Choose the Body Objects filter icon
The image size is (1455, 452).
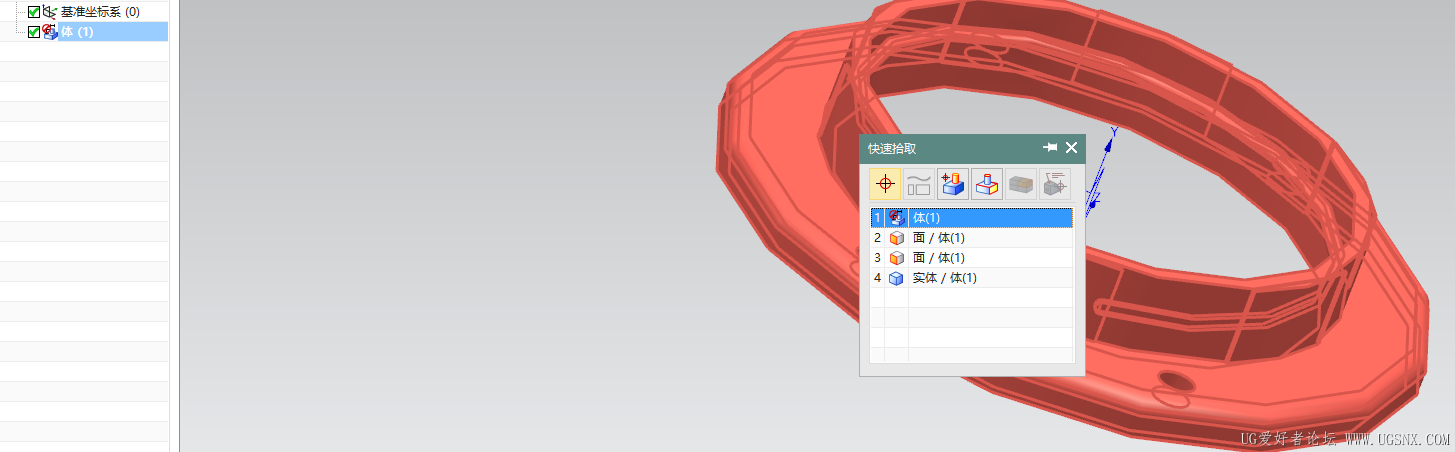coord(987,184)
